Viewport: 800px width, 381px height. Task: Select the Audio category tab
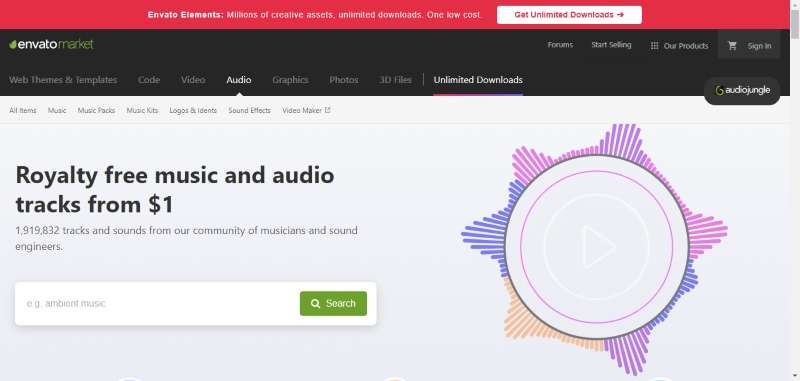coord(239,80)
